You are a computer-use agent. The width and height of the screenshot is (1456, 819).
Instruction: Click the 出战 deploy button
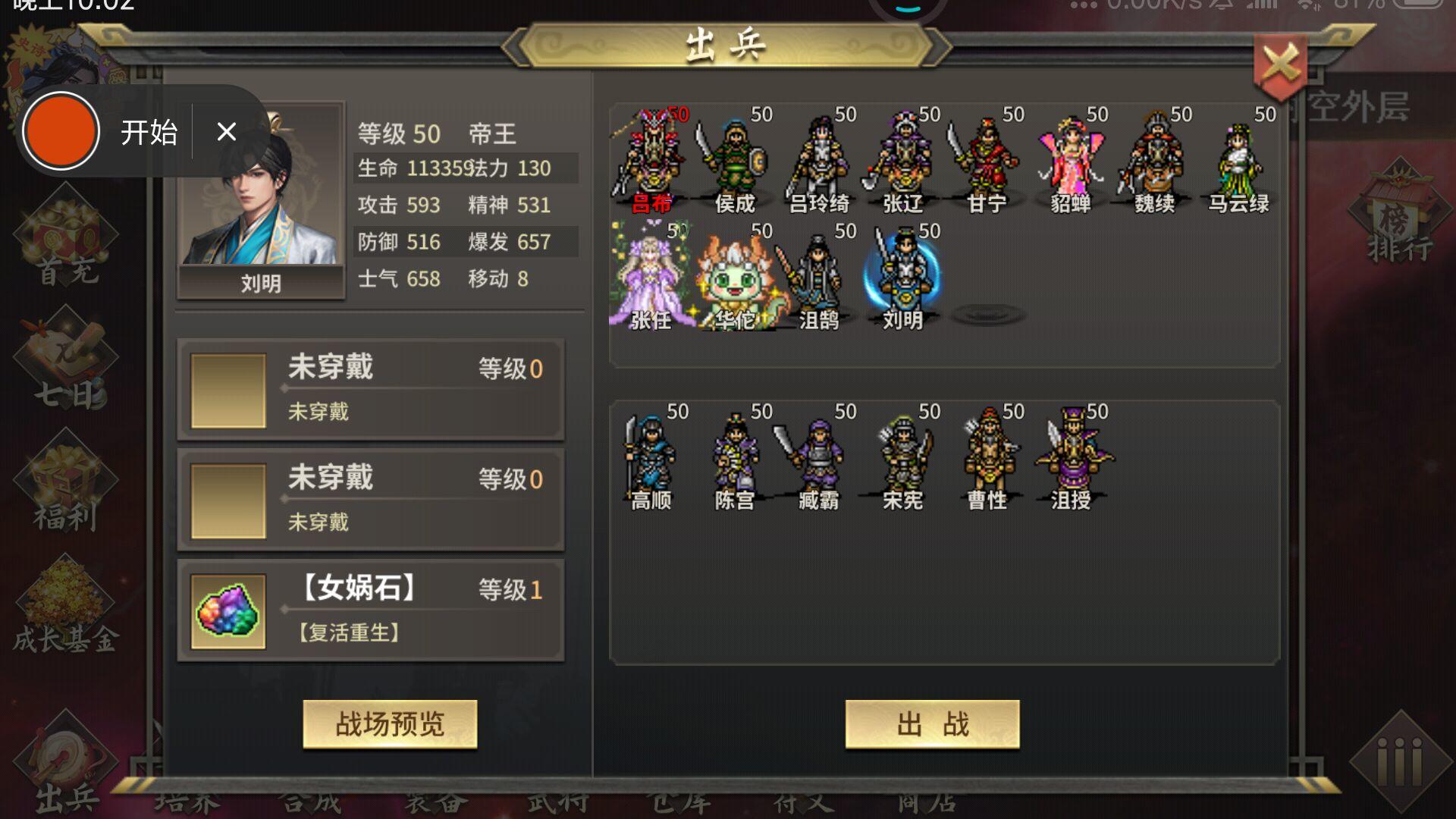932,724
